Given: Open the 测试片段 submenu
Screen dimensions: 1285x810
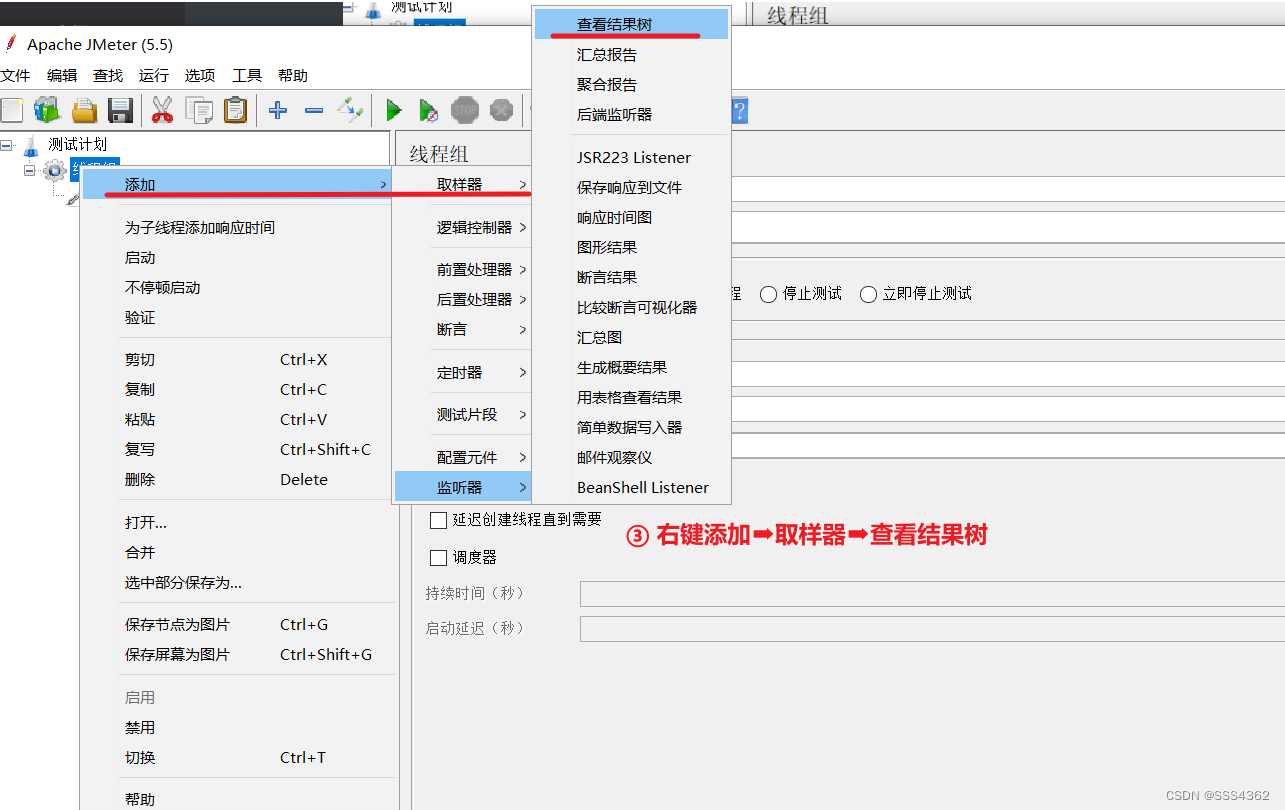Looking at the screenshot, I should [462, 415].
